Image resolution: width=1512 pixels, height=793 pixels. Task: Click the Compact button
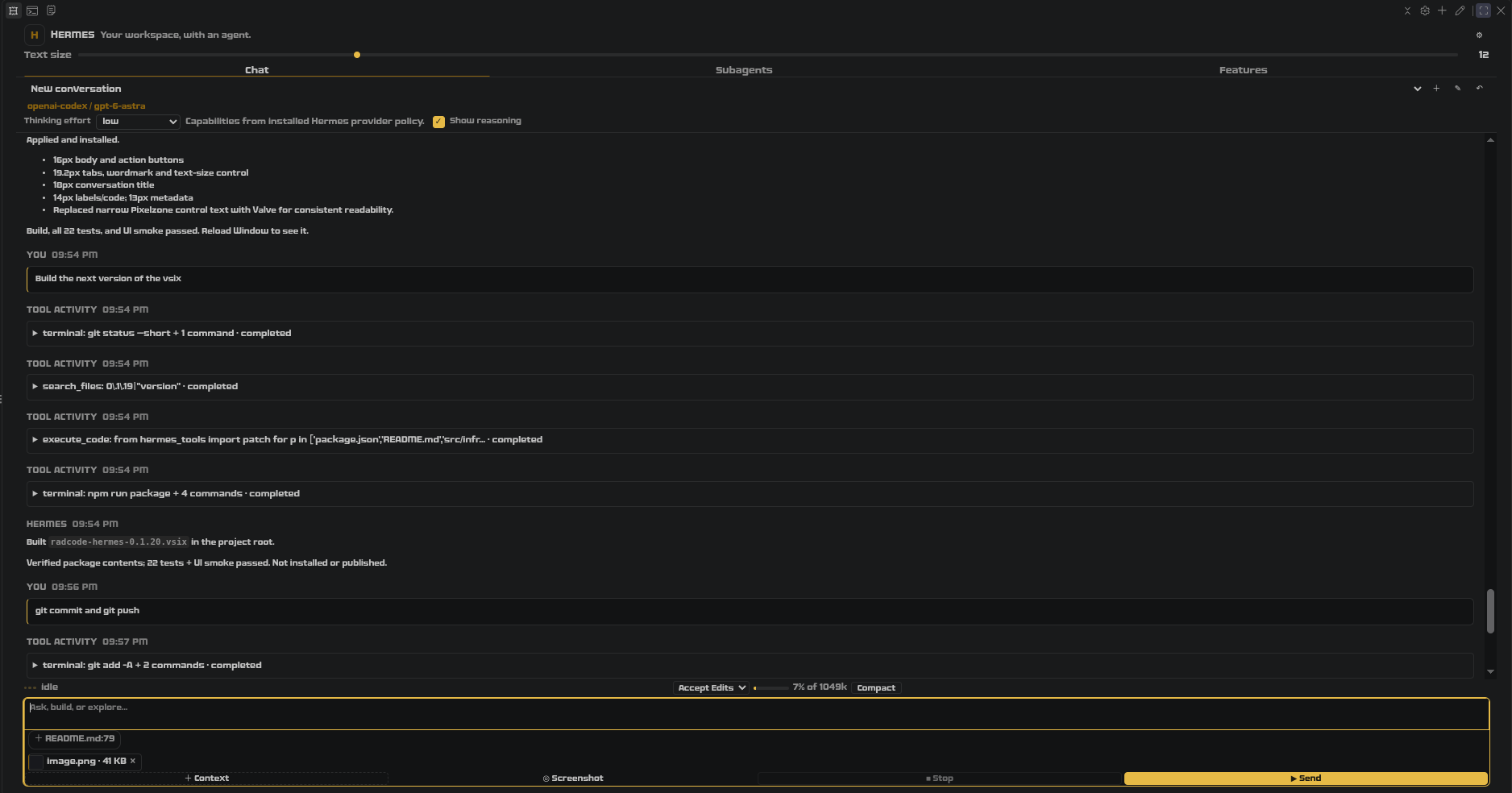tap(876, 688)
